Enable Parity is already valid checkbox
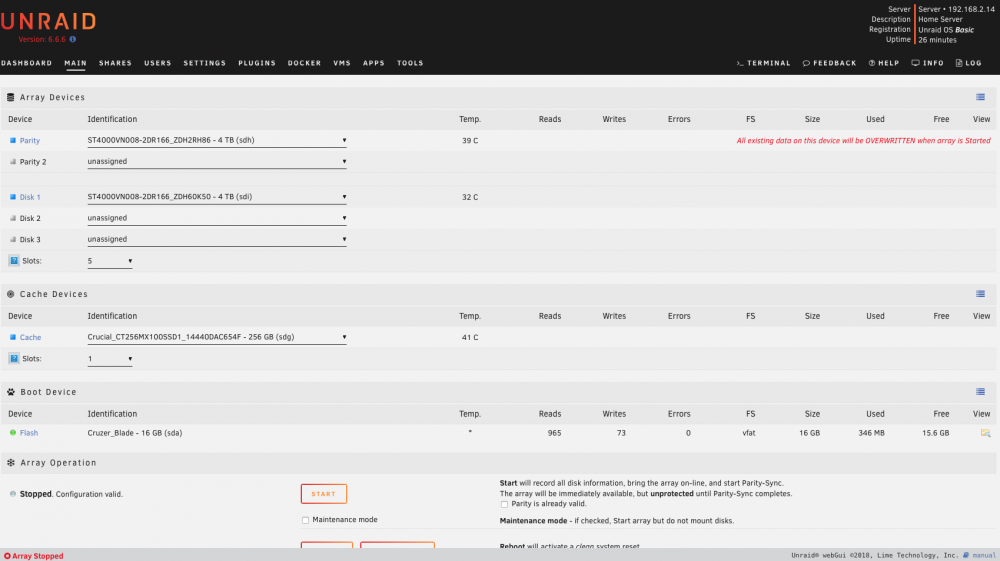Viewport: 1000px width, 561px height. coord(504,504)
